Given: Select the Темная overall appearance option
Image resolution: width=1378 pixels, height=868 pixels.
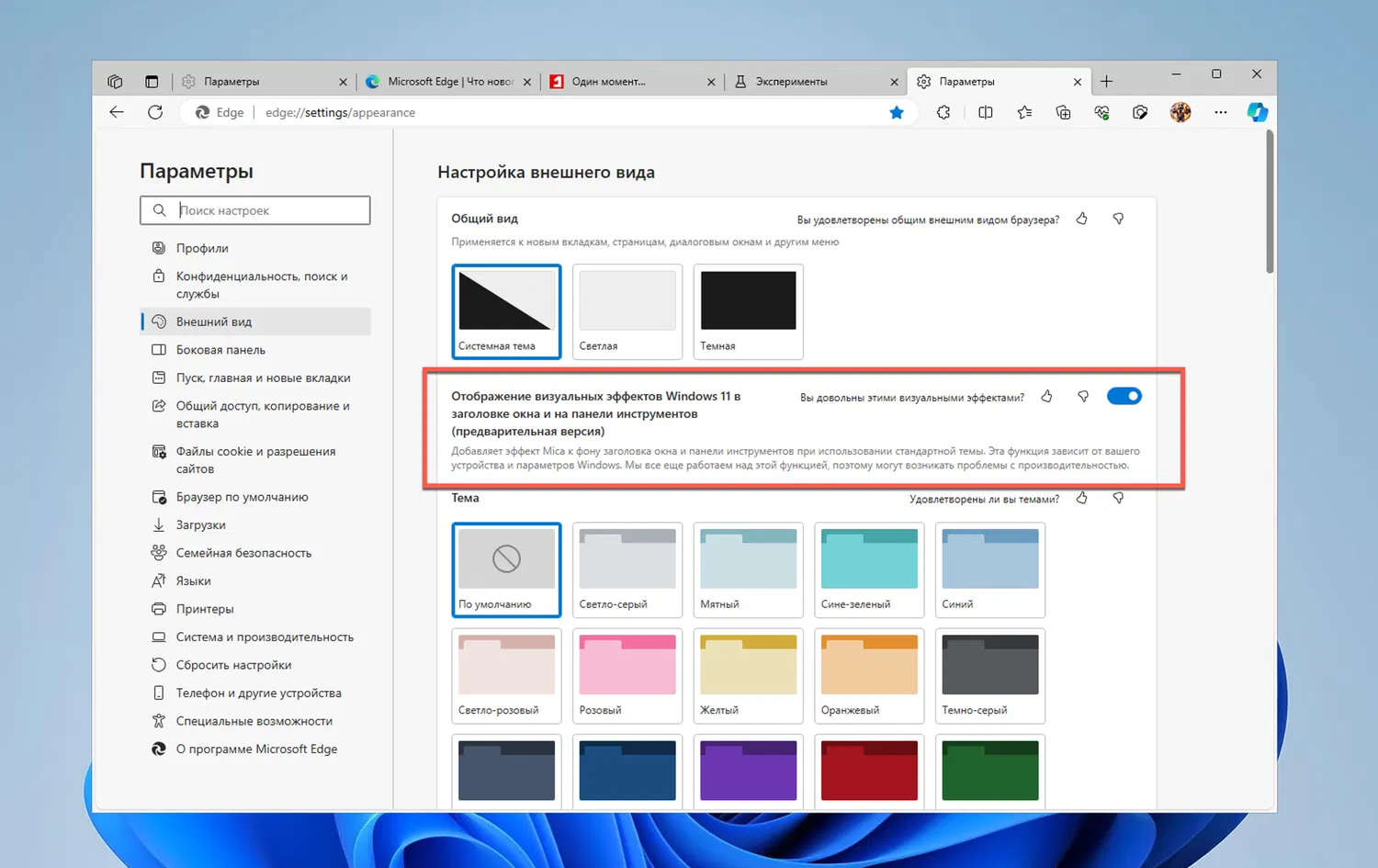Looking at the screenshot, I should coord(748,310).
